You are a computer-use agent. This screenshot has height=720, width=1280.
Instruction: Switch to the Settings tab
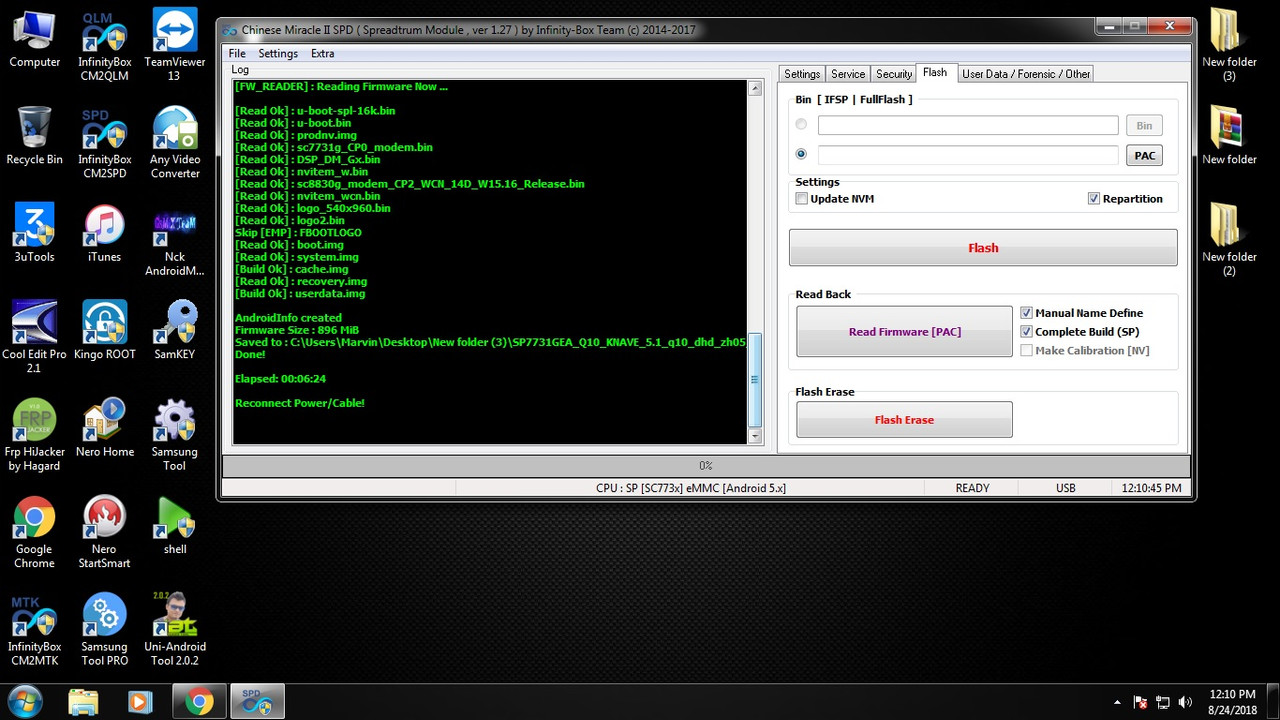click(802, 74)
